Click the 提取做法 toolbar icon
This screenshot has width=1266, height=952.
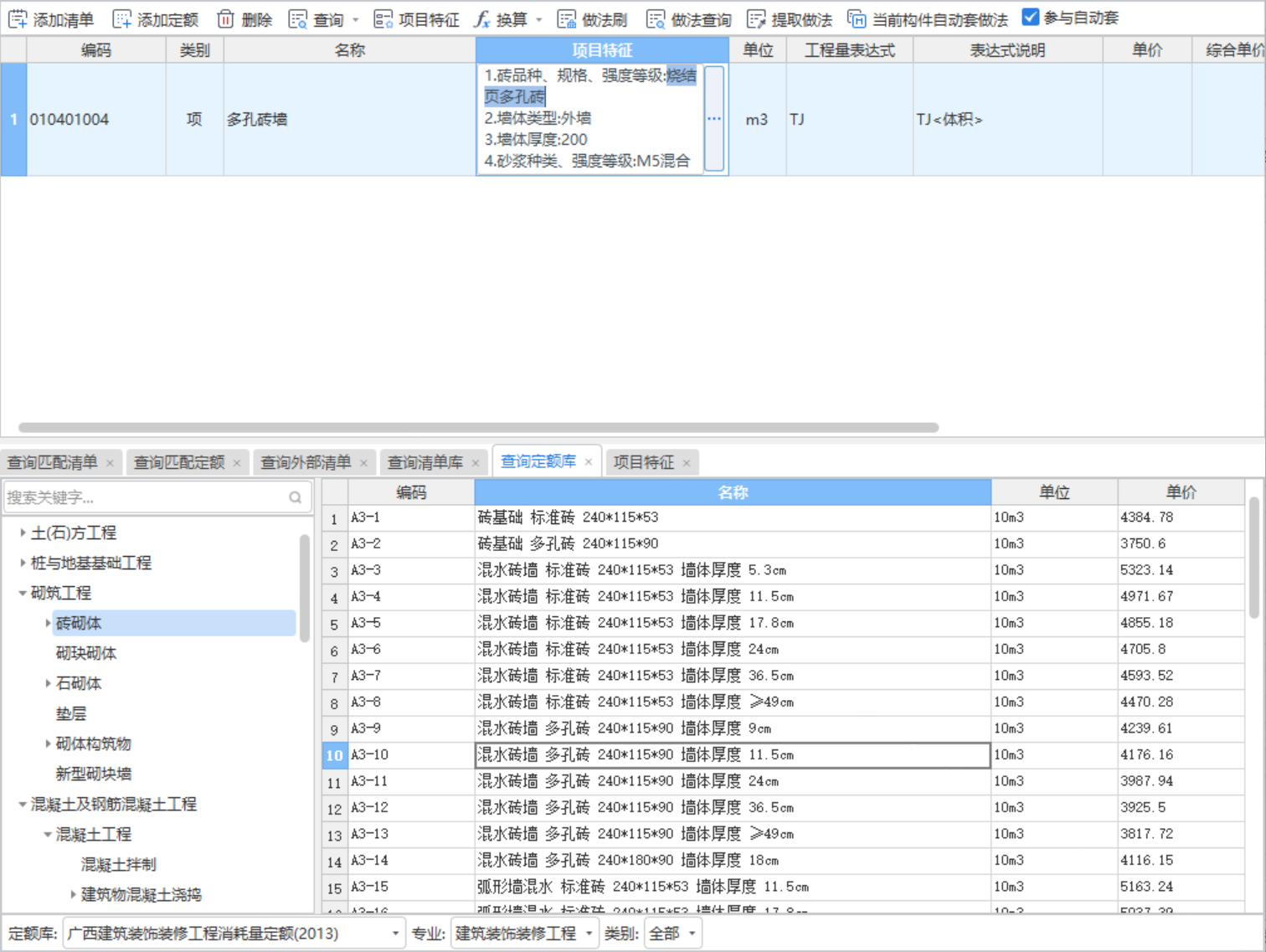click(756, 18)
